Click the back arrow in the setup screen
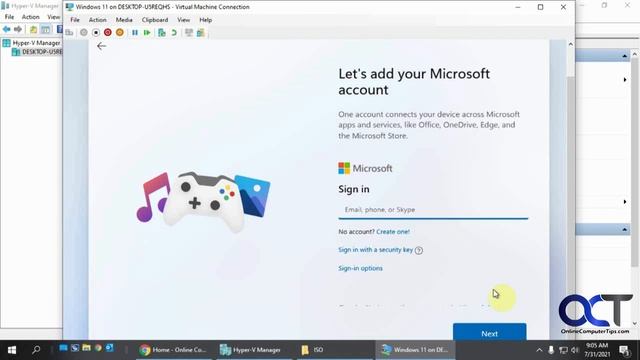This screenshot has height=360, width=640. click(x=101, y=46)
